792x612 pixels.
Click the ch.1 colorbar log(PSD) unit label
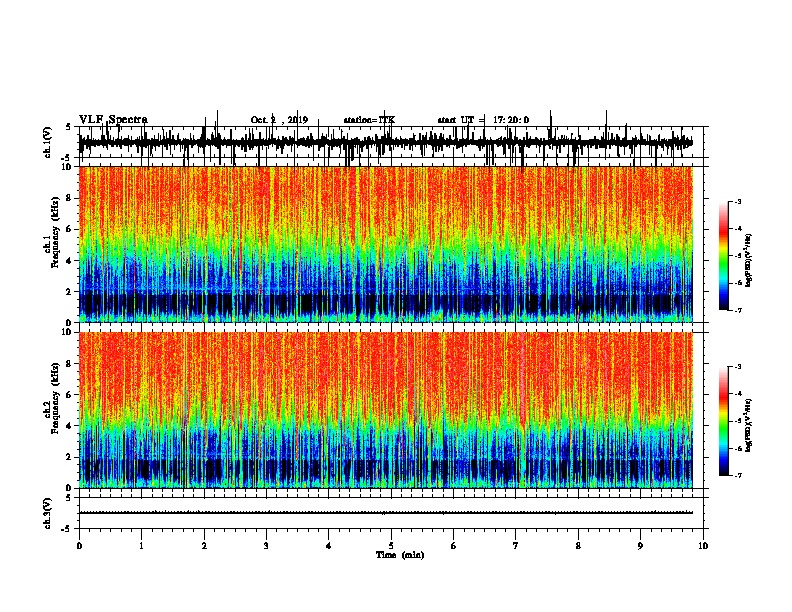point(749,261)
